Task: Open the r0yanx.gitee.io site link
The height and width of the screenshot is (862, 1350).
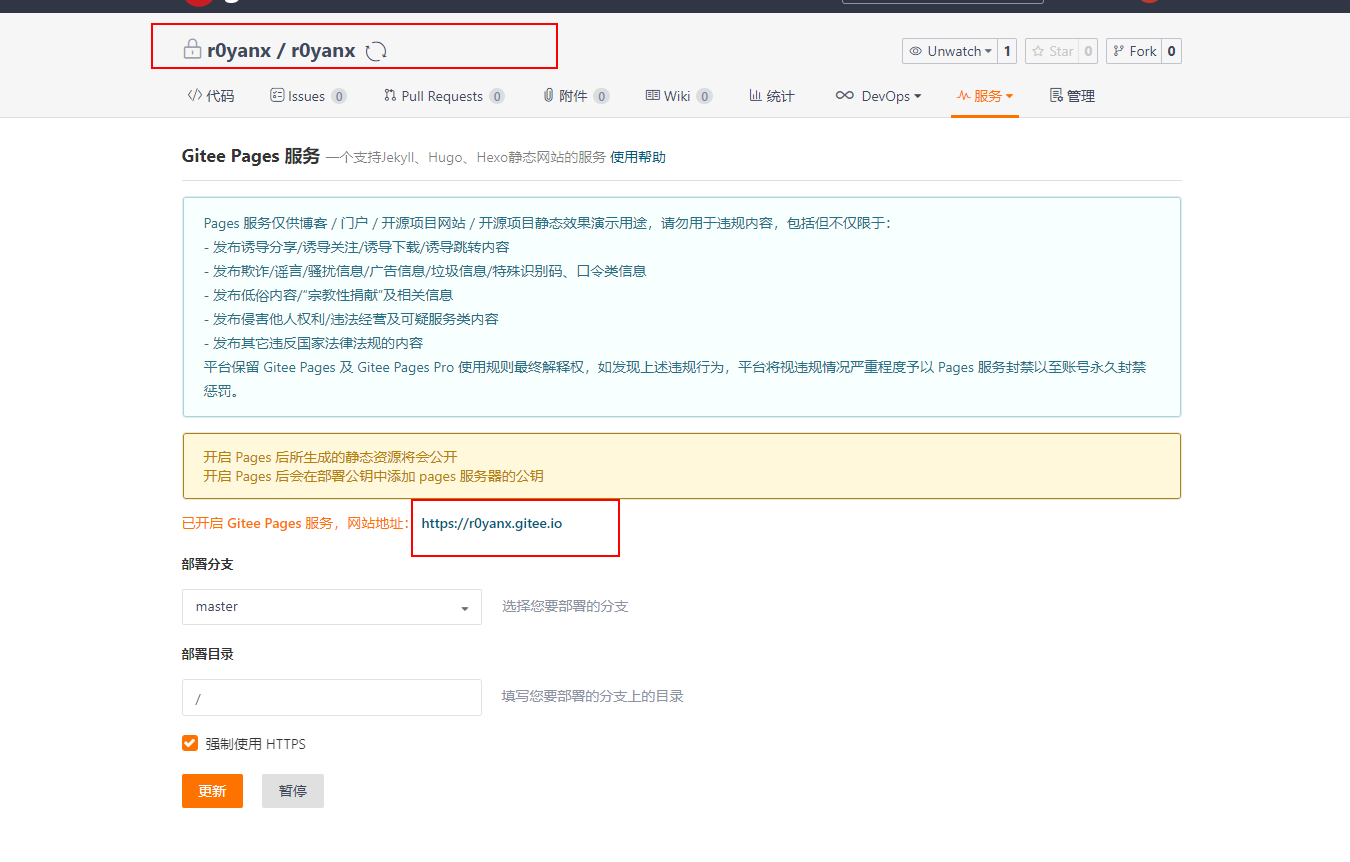Action: pos(491,523)
